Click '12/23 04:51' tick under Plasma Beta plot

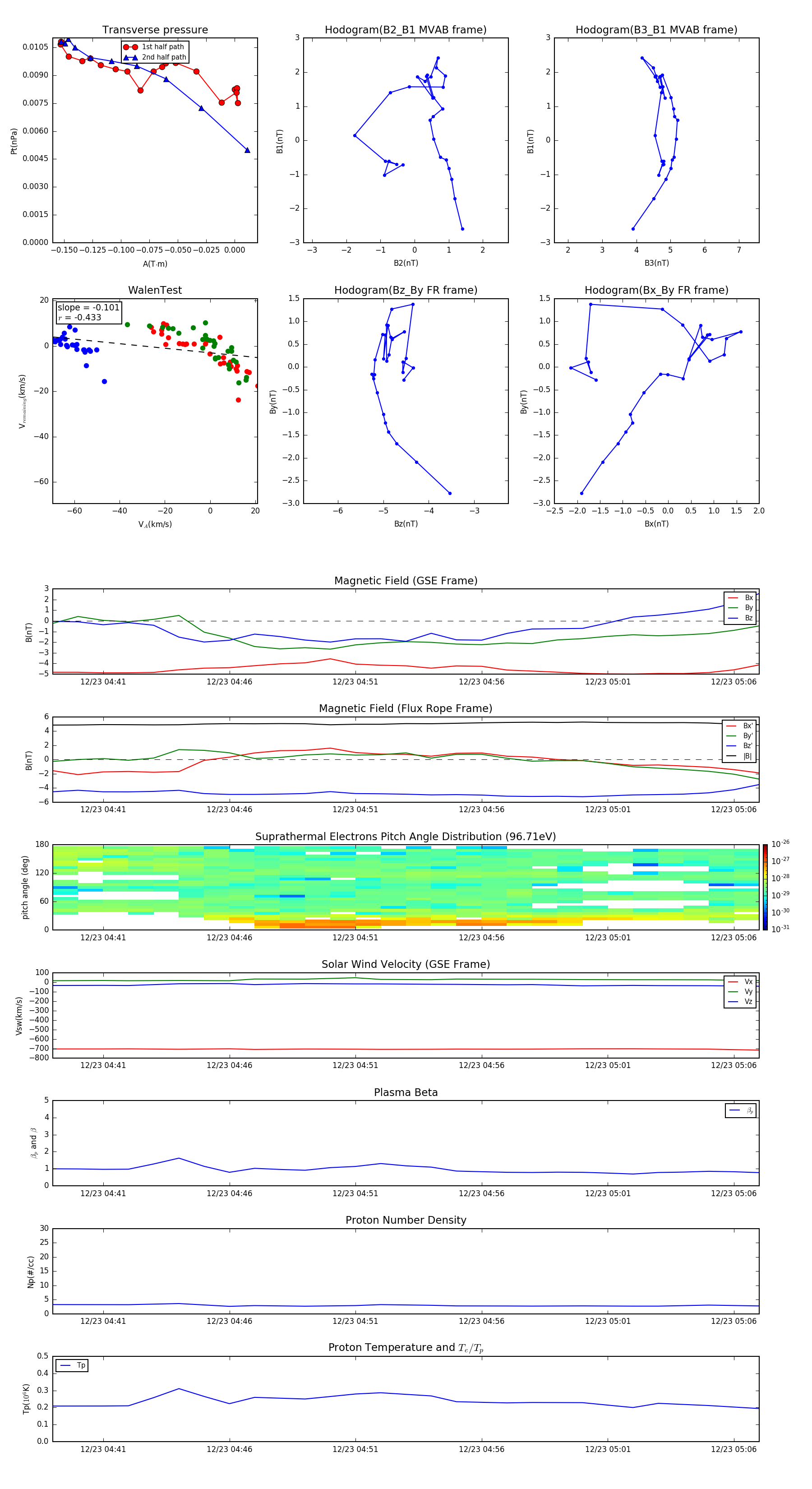point(355,1193)
